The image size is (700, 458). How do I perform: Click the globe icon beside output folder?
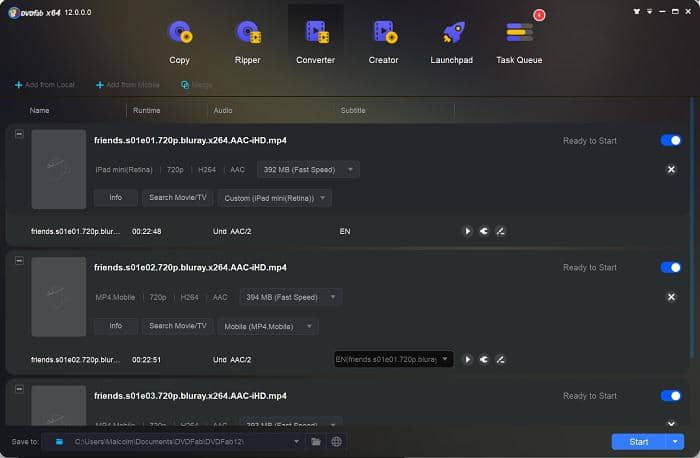click(337, 441)
